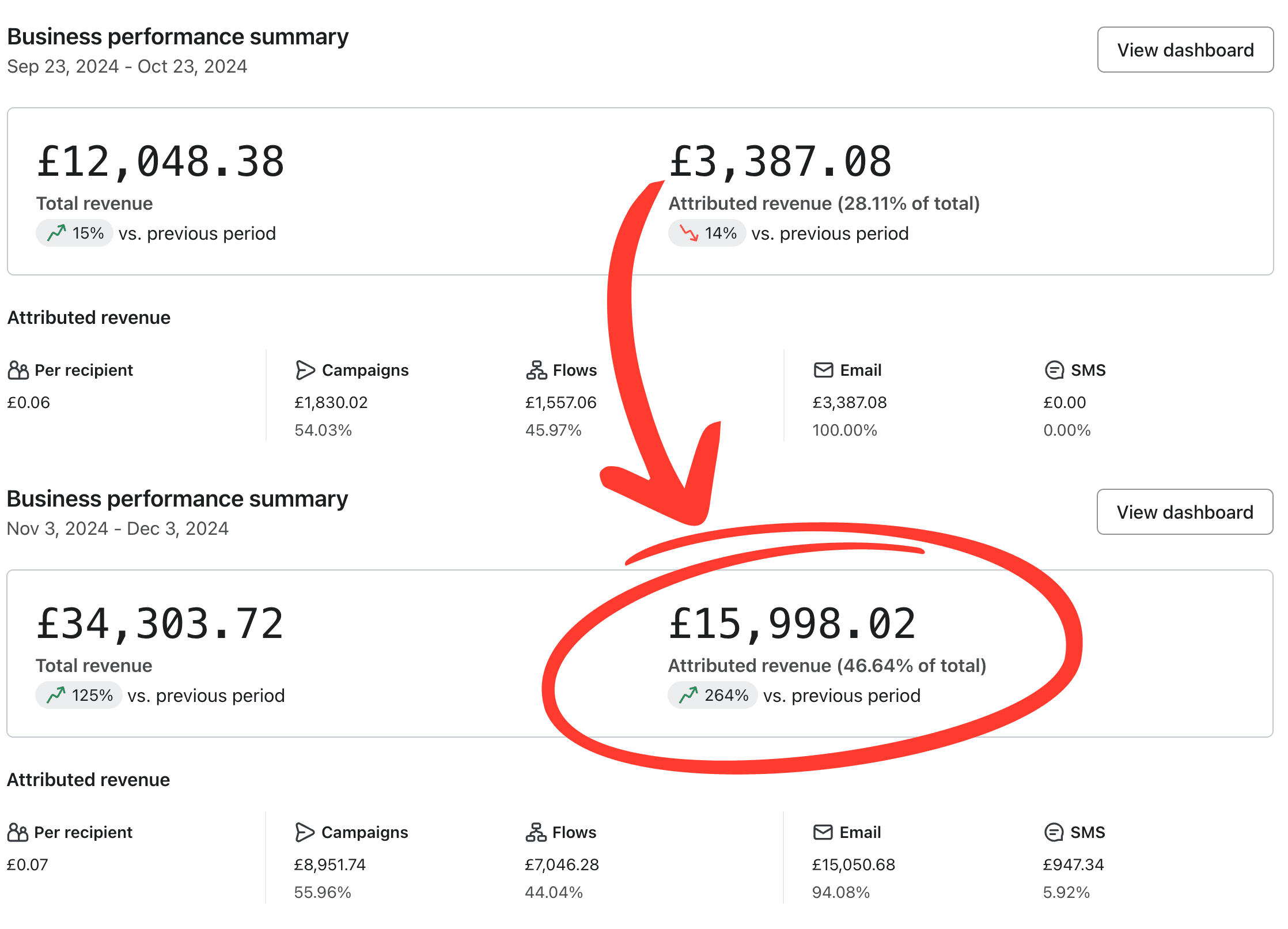Click the upper View dashboard button
The height and width of the screenshot is (929, 1288).
tap(1185, 50)
